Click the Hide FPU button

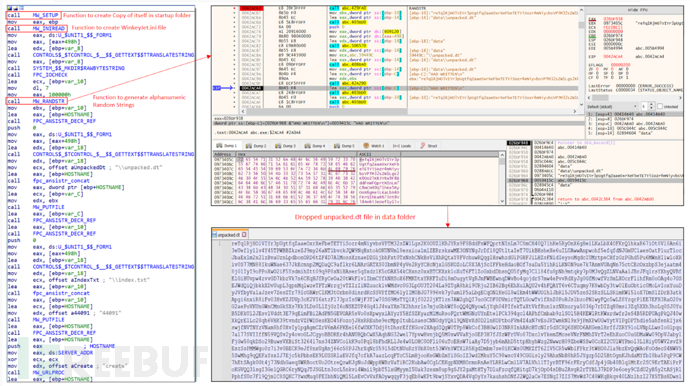tap(639, 10)
